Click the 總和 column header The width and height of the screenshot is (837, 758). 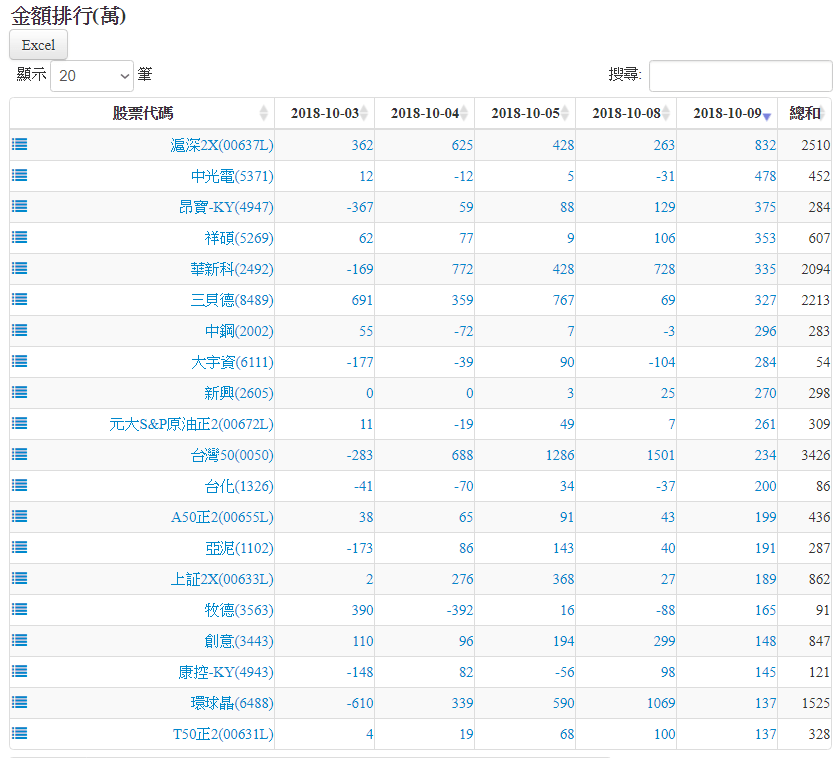point(805,113)
